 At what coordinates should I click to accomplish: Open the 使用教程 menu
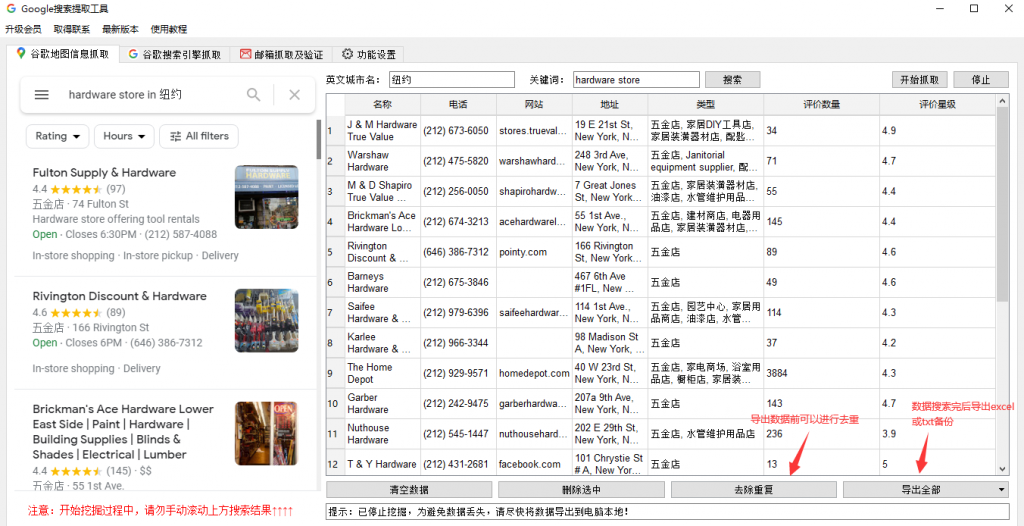pos(168,29)
